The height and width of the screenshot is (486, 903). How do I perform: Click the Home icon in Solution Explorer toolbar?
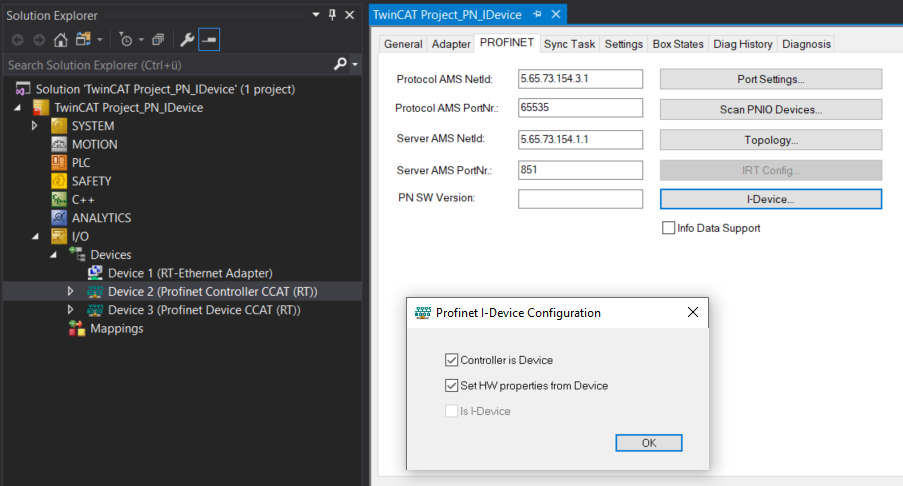[x=60, y=40]
